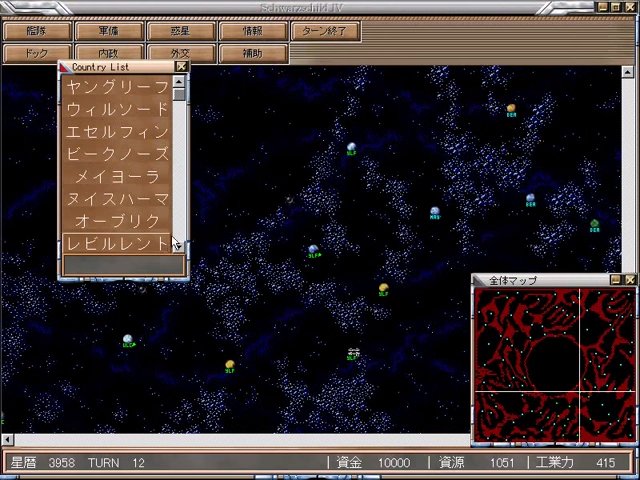This screenshot has width=640, height=480.
Task: Click the fleet ship icon on the star map
Action: coord(353,352)
